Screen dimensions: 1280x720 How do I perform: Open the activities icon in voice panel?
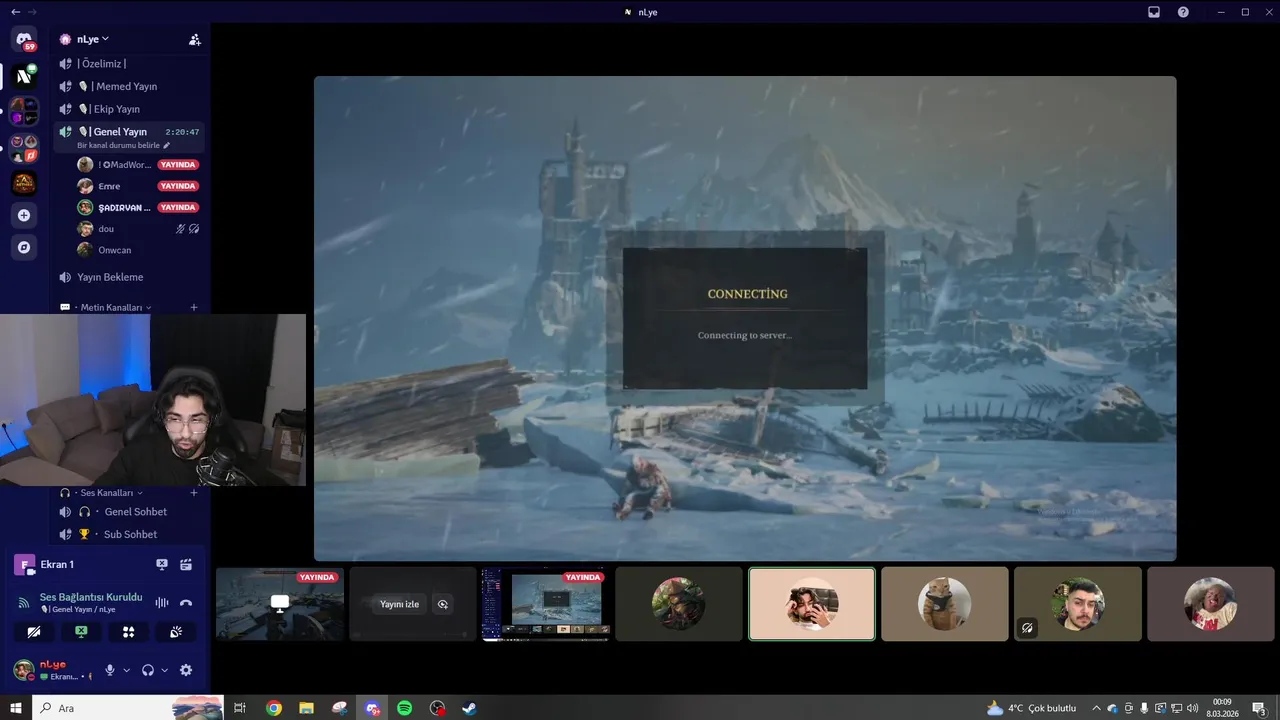coord(128,632)
